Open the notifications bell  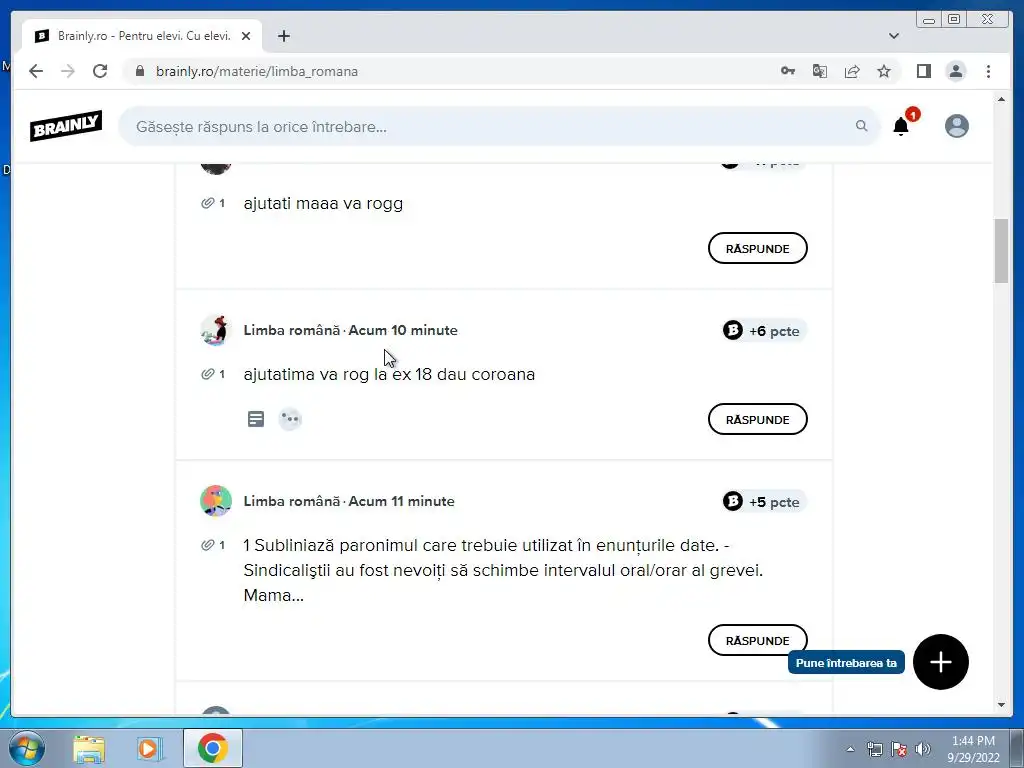(x=901, y=126)
